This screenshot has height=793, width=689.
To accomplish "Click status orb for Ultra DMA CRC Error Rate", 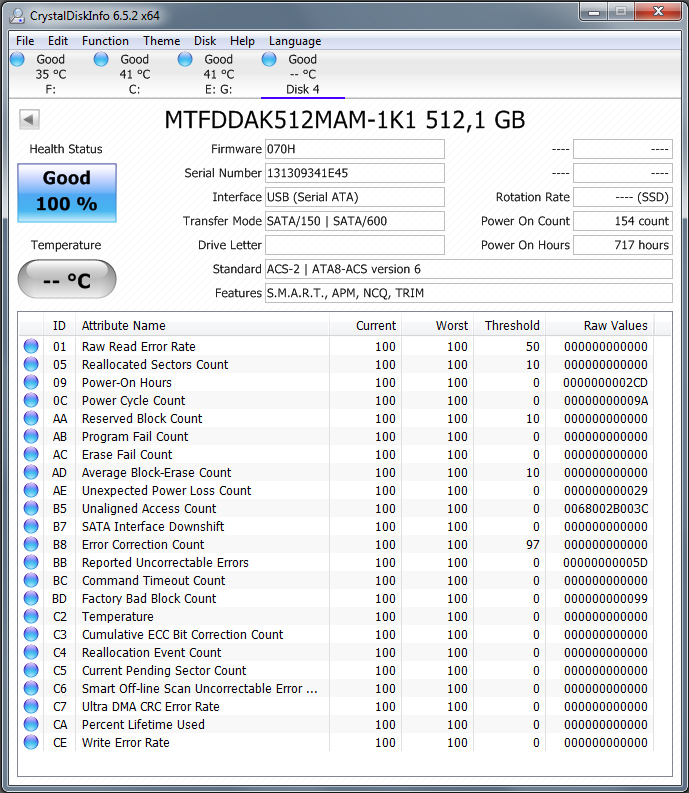I will [x=31, y=706].
